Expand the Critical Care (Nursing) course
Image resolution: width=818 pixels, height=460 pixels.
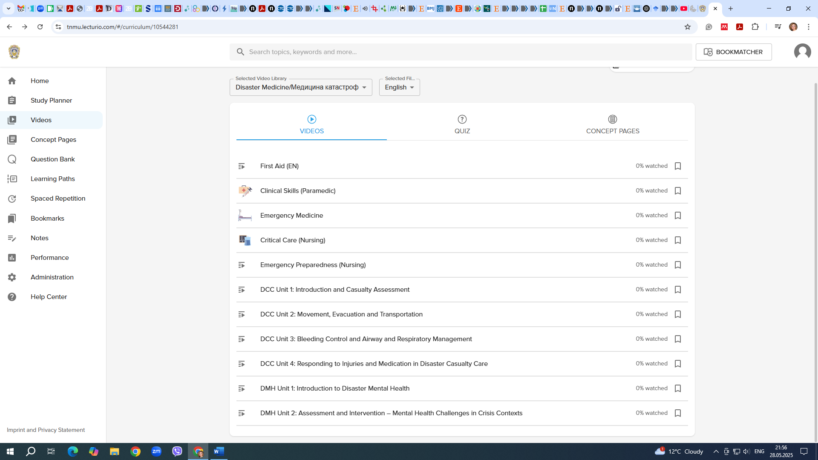tap(292, 240)
